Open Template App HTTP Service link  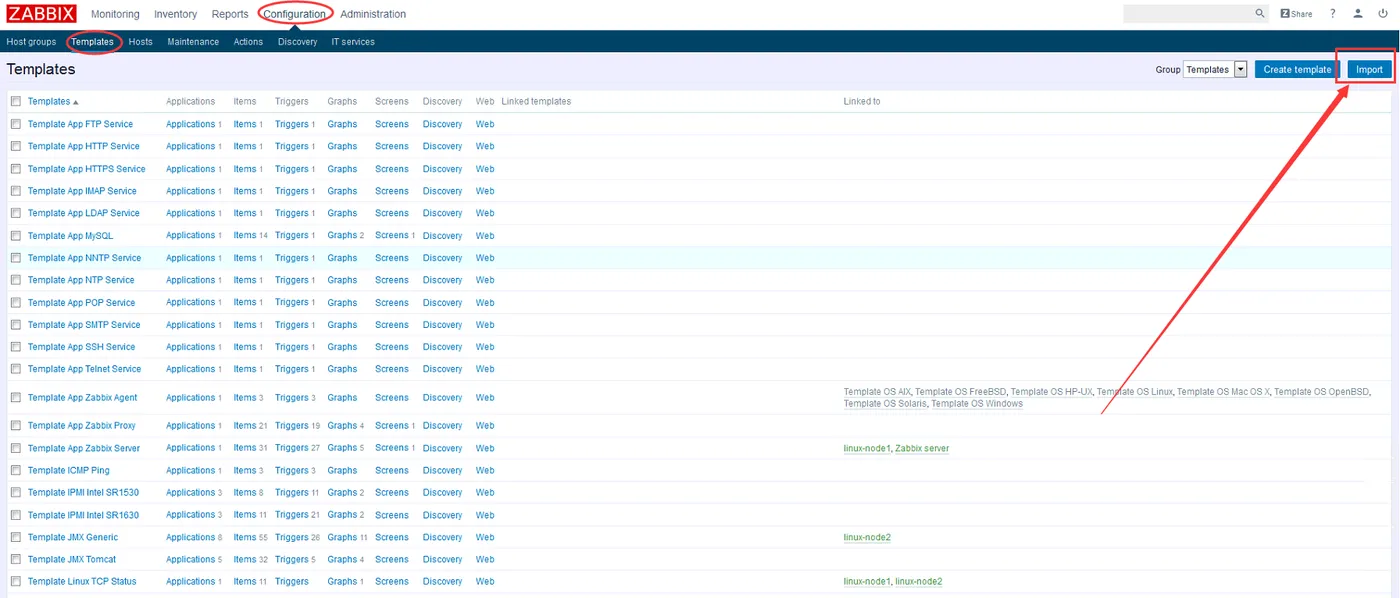(x=84, y=146)
